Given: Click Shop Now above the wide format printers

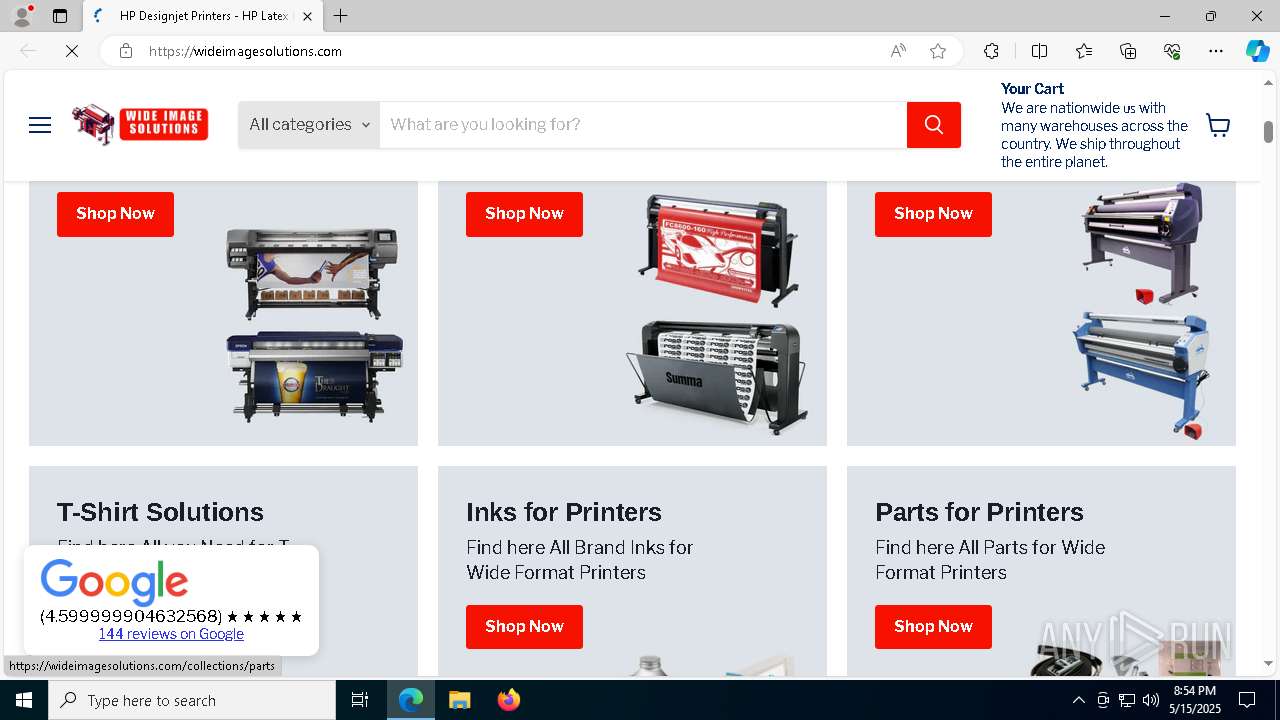Looking at the screenshot, I should 115,214.
